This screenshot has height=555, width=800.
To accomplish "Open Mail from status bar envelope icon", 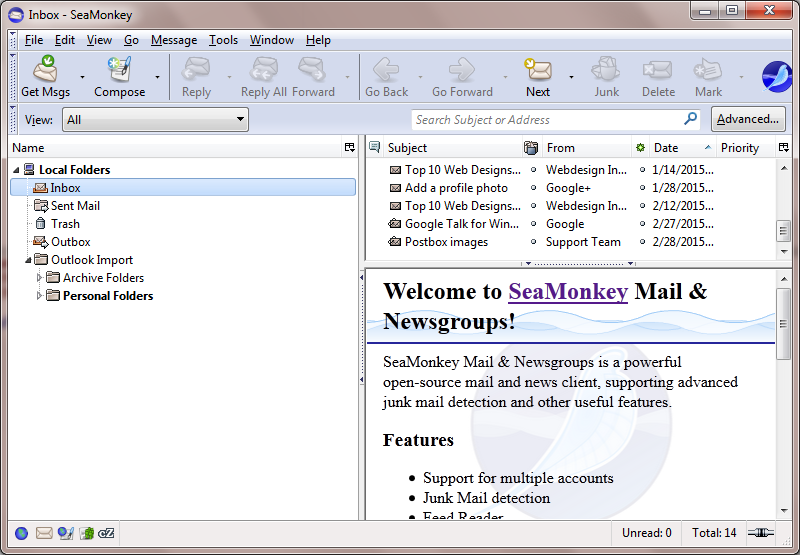I will pyautogui.click(x=44, y=534).
